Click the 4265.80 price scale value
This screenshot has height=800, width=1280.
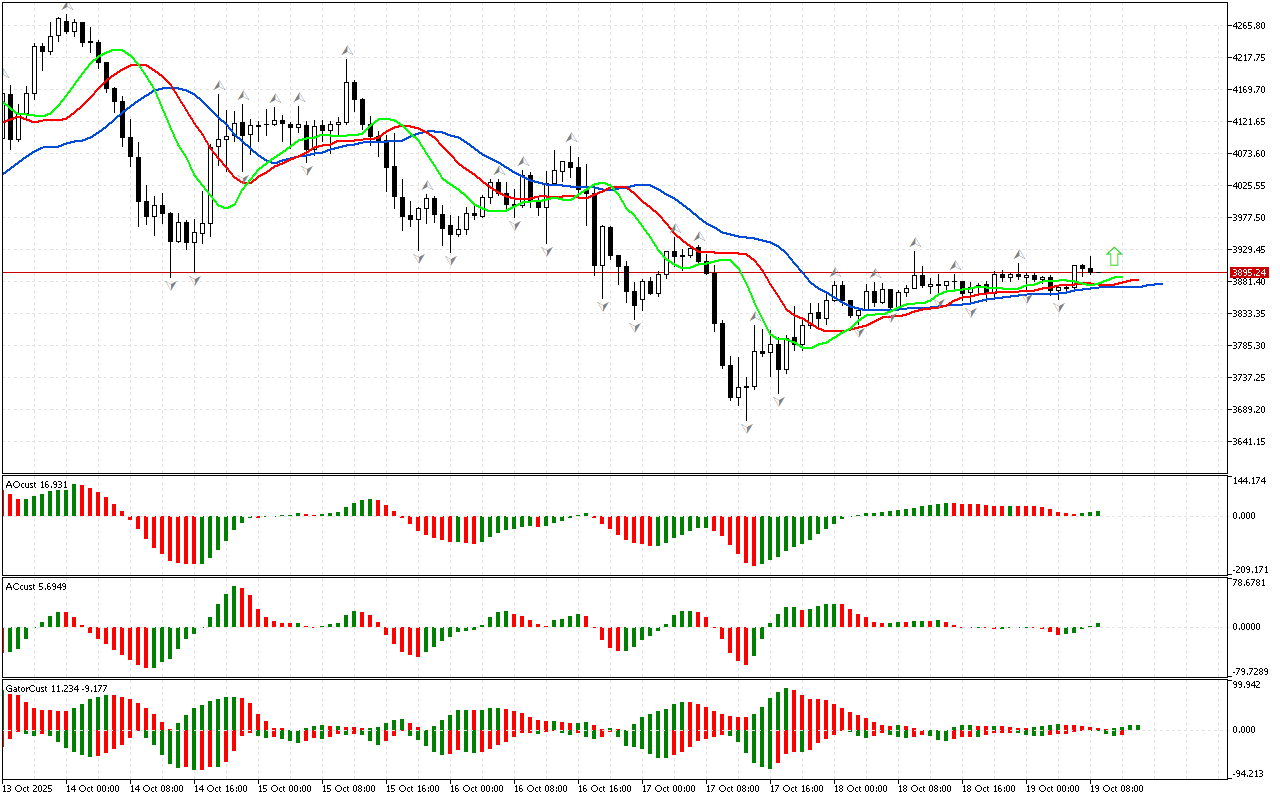point(1251,25)
